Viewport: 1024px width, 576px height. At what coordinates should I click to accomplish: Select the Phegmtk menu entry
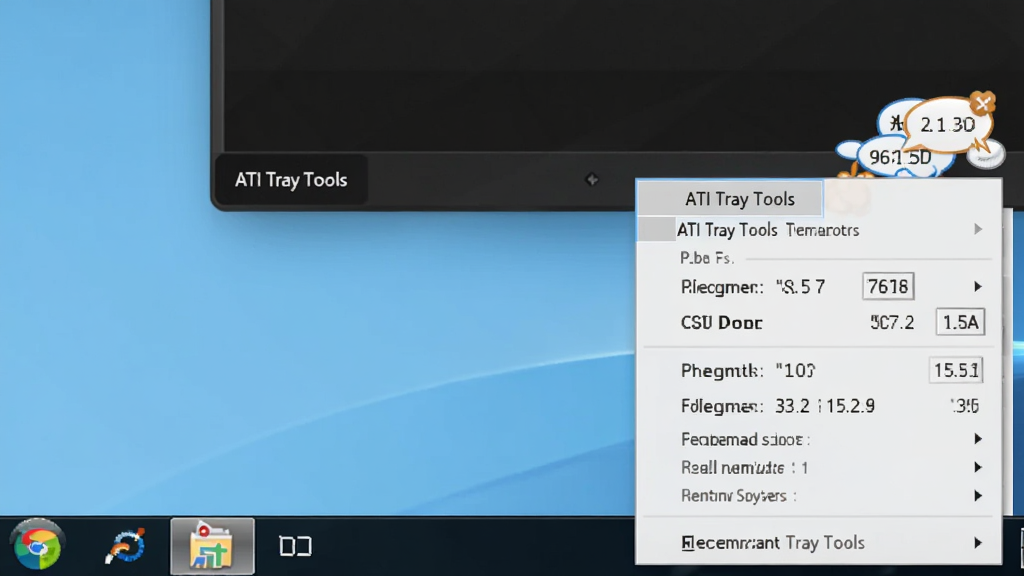pos(819,371)
